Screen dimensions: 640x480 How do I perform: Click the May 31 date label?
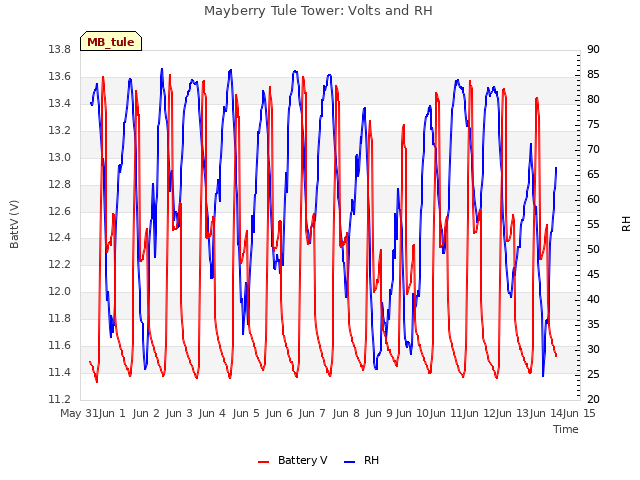tap(79, 413)
